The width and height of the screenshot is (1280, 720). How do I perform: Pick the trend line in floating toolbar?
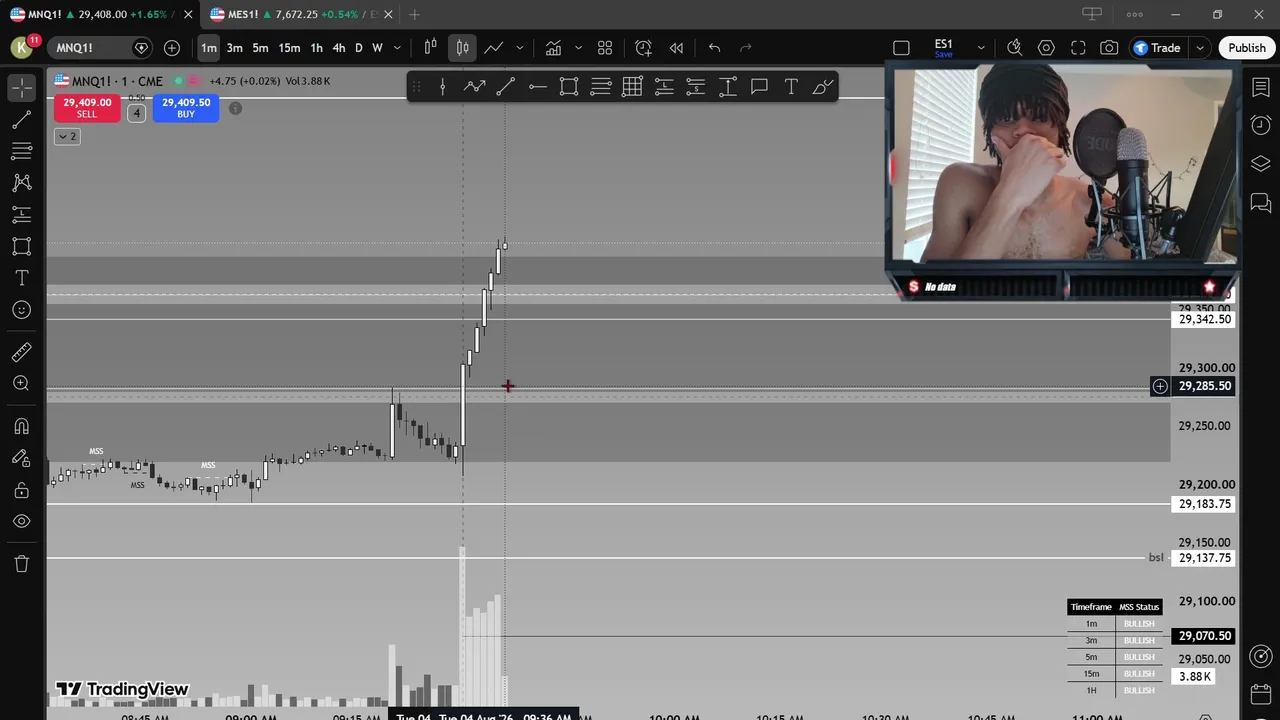pos(506,87)
